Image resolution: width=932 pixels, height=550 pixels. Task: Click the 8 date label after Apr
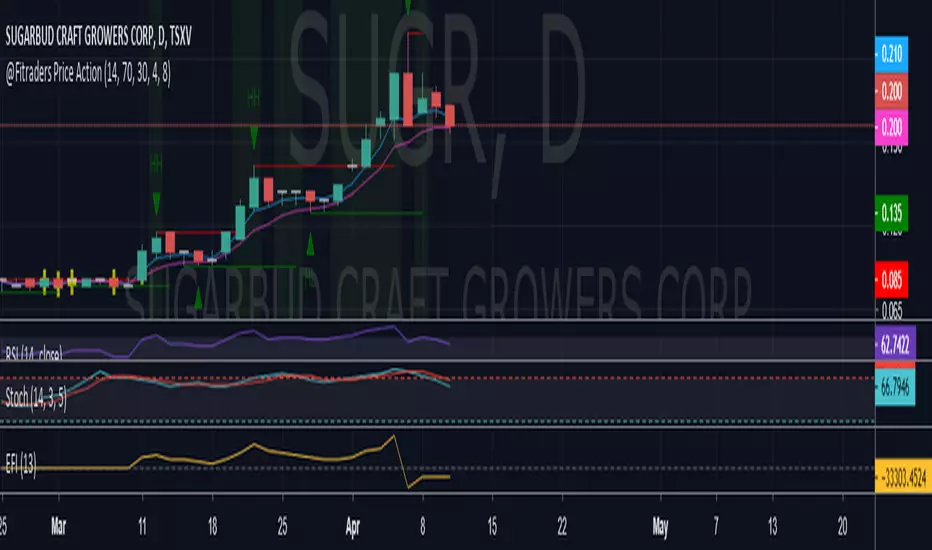click(423, 526)
